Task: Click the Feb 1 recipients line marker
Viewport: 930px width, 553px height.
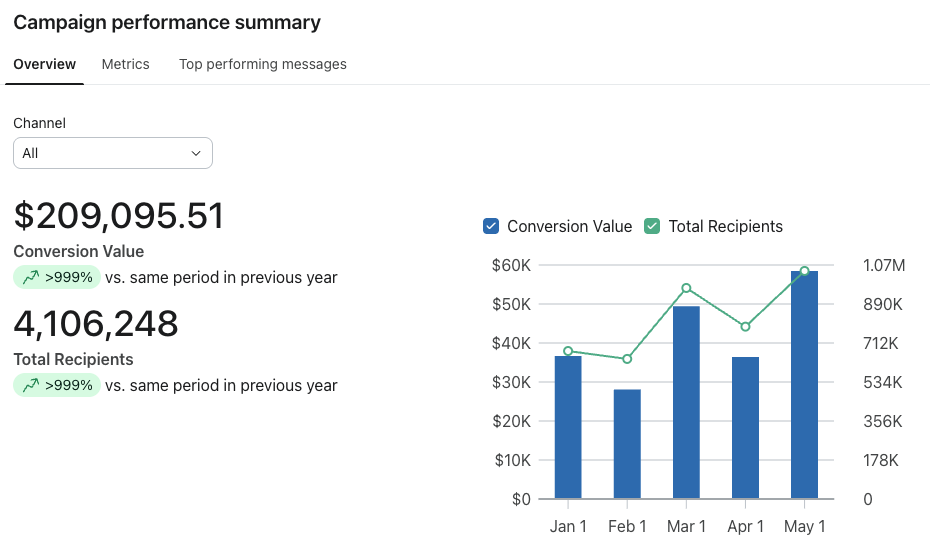Action: pos(627,359)
